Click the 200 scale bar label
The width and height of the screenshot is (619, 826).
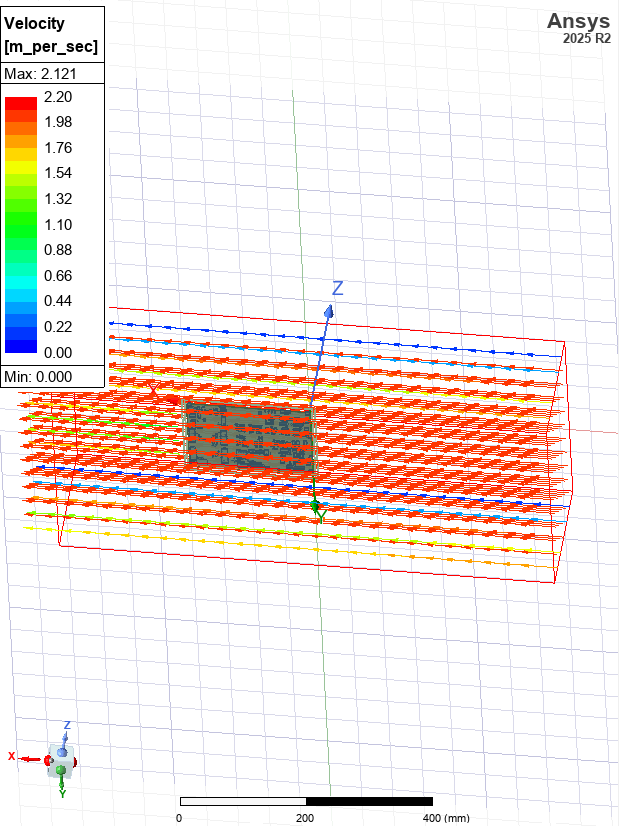(x=304, y=818)
